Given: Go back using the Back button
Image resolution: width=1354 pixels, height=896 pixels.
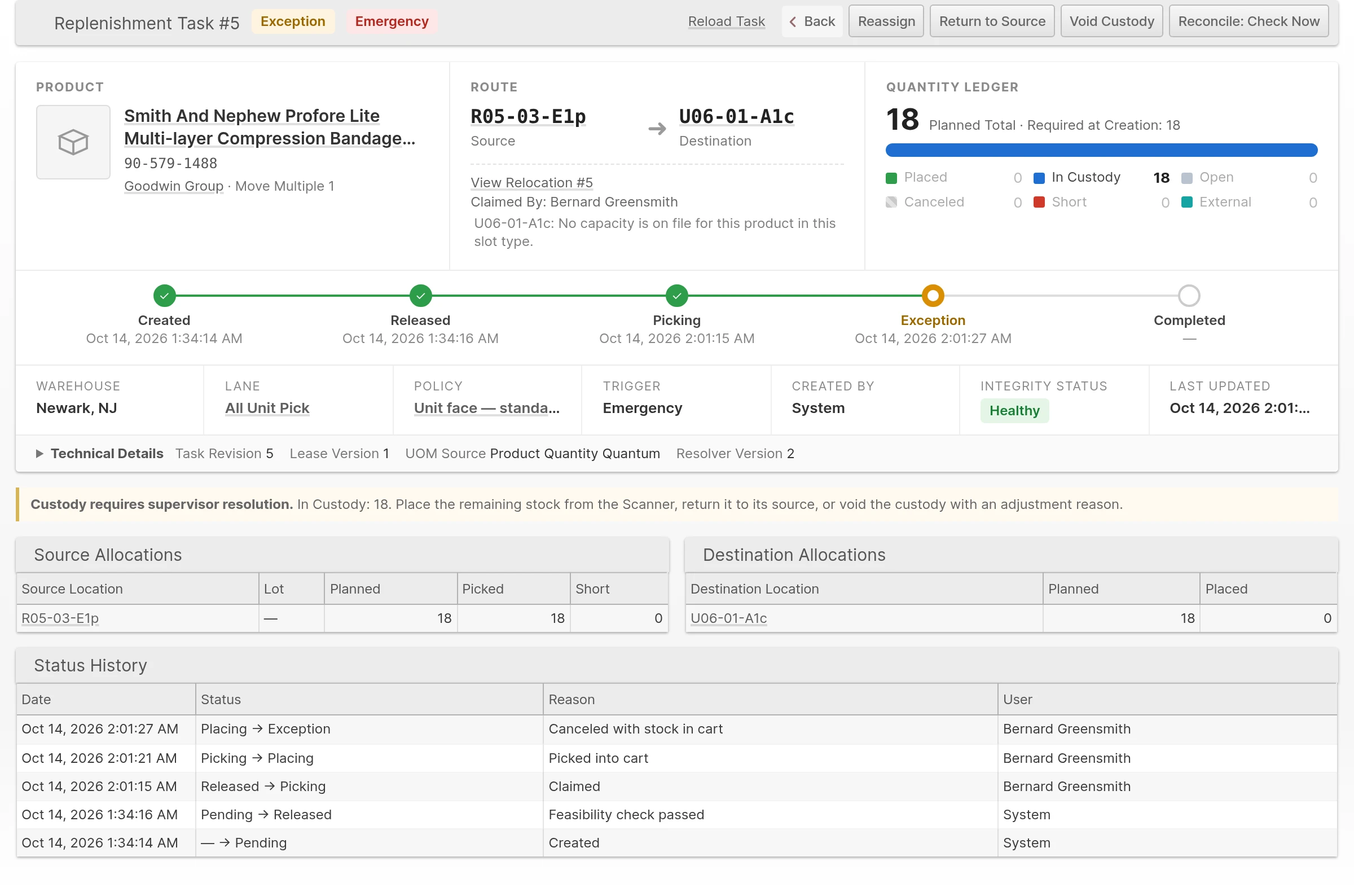Looking at the screenshot, I should coord(812,21).
